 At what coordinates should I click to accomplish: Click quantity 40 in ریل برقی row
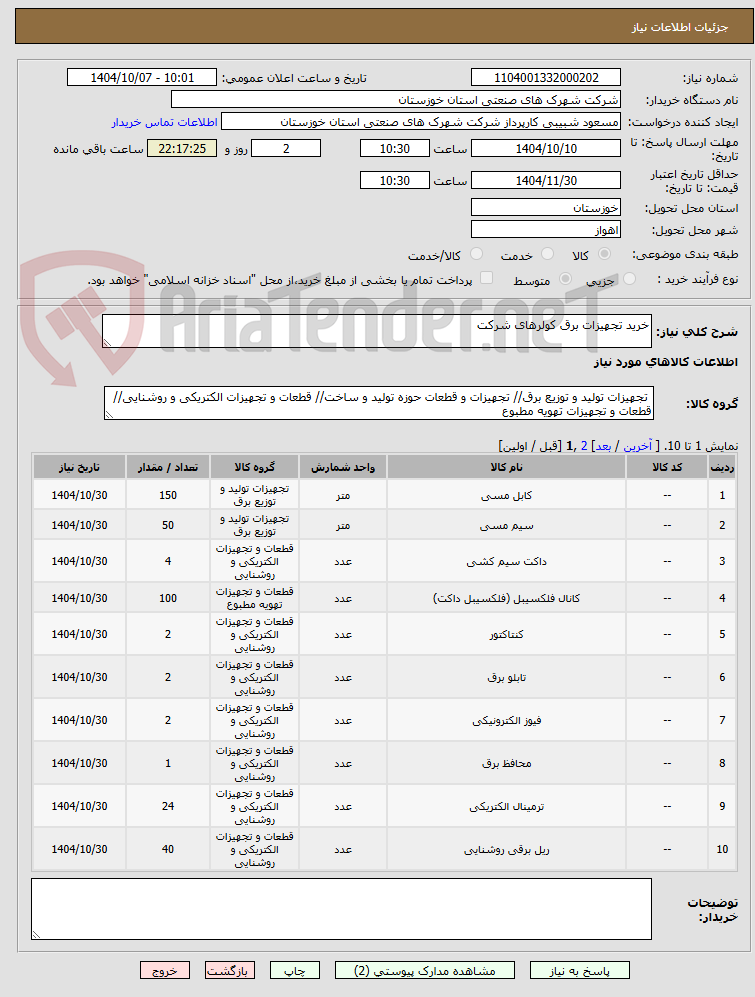[x=168, y=849]
